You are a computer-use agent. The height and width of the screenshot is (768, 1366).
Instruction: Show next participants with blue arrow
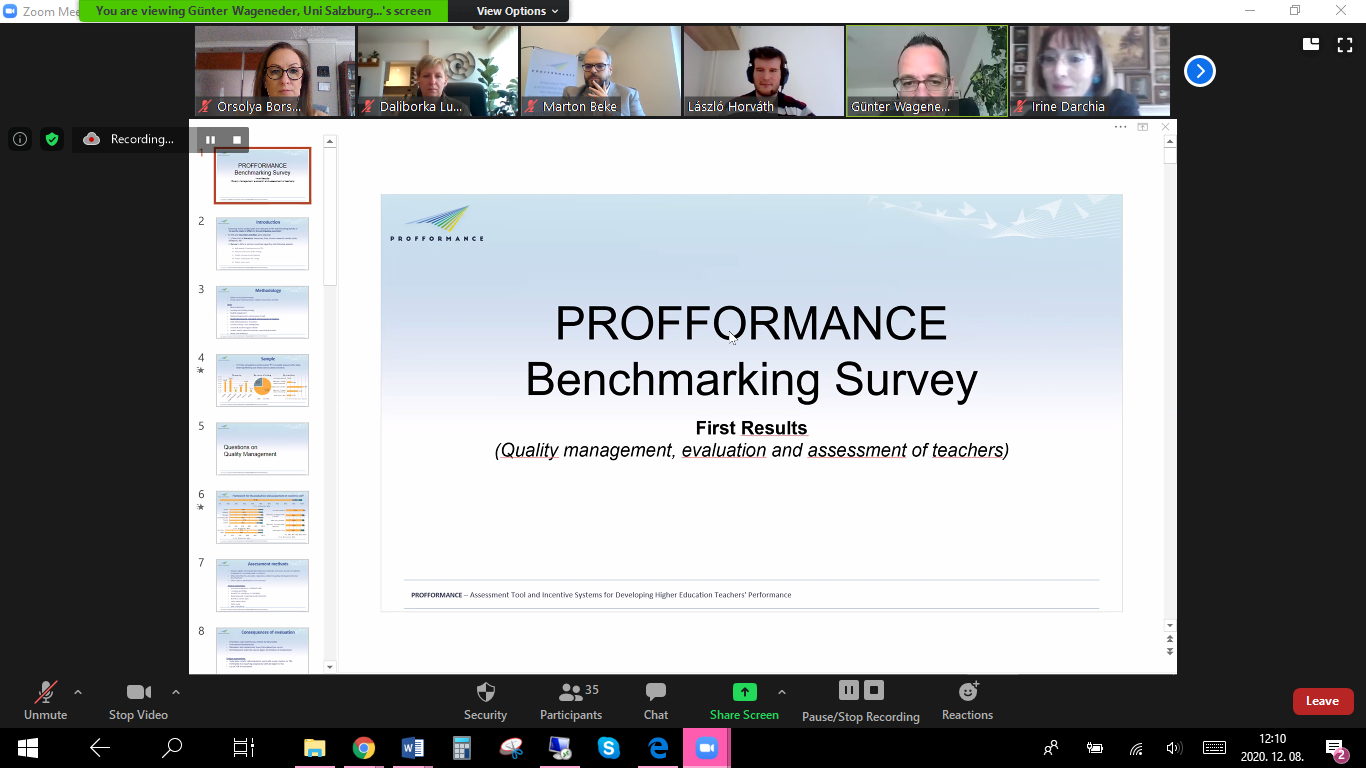tap(1200, 71)
